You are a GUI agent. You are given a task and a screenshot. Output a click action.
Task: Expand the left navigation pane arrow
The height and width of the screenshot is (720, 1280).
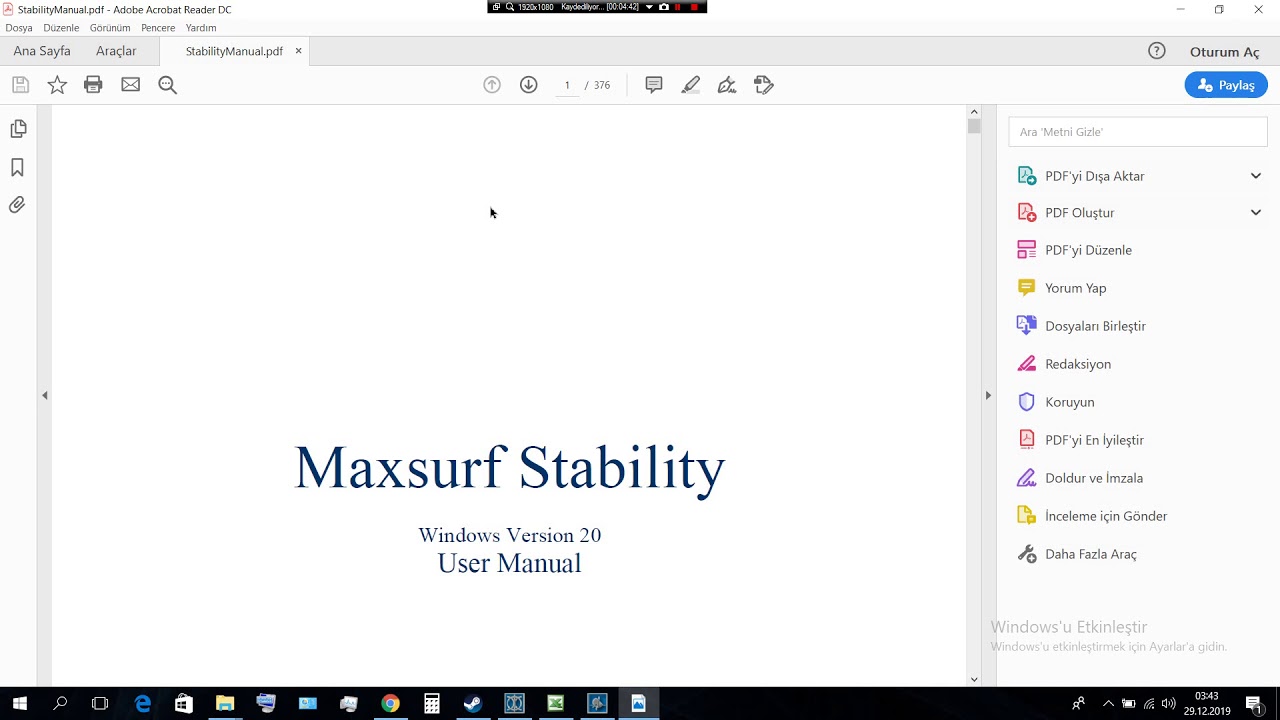45,396
